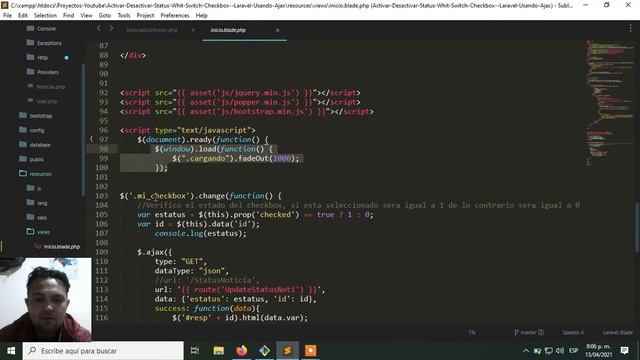Click the bootstrap.min.js script line

point(247,112)
